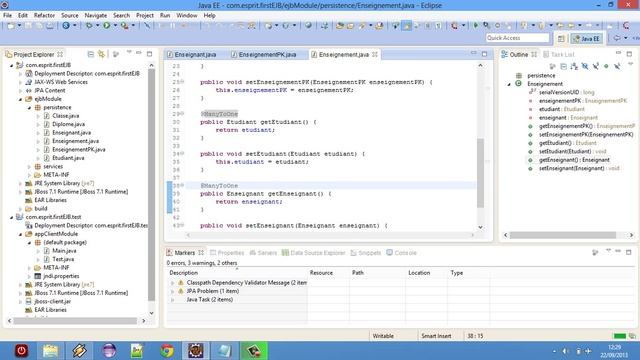The height and width of the screenshot is (360, 640).
Task: Click the Print toolbar icon
Action: click(x=50, y=26)
